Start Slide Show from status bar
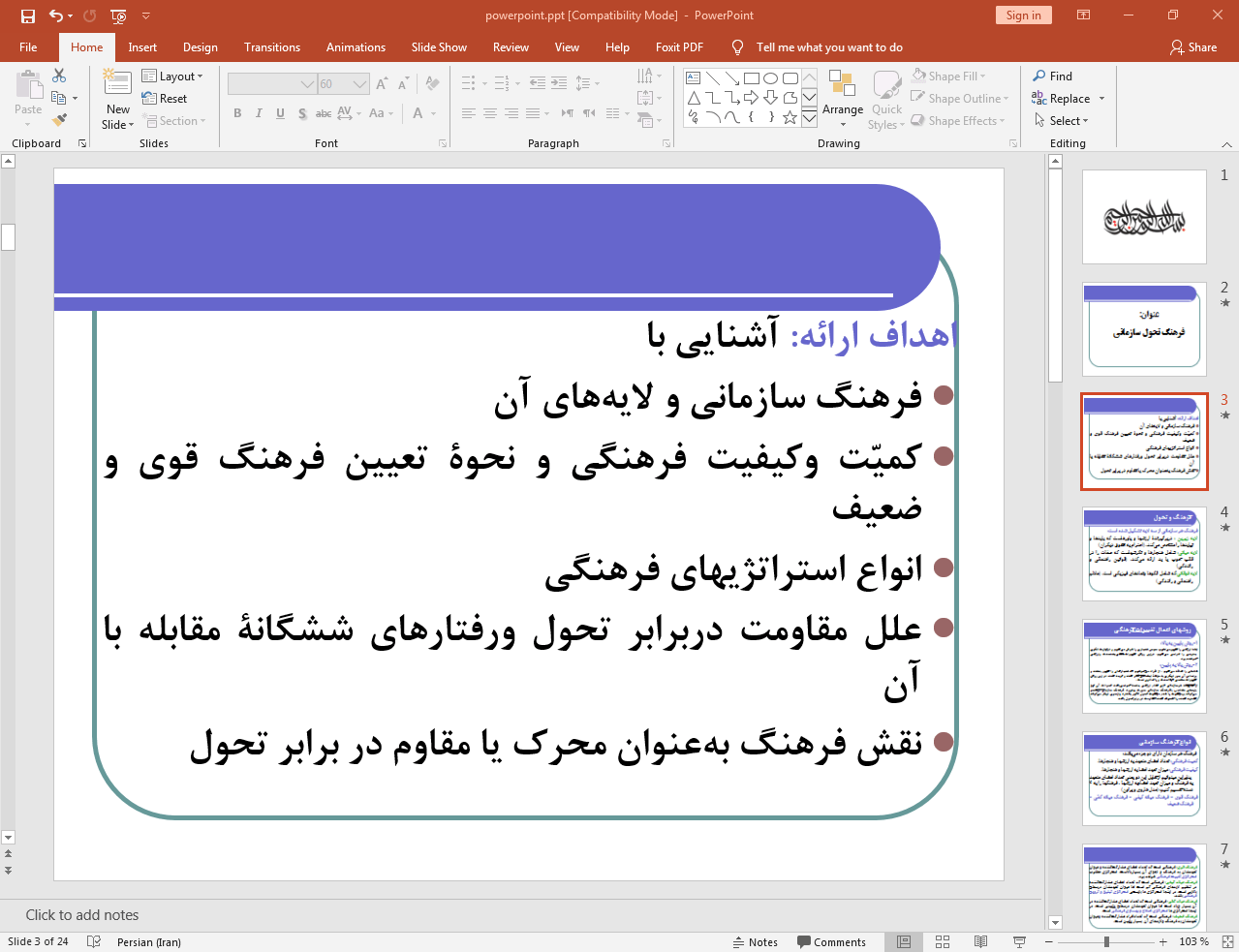The image size is (1239, 952). (1019, 941)
